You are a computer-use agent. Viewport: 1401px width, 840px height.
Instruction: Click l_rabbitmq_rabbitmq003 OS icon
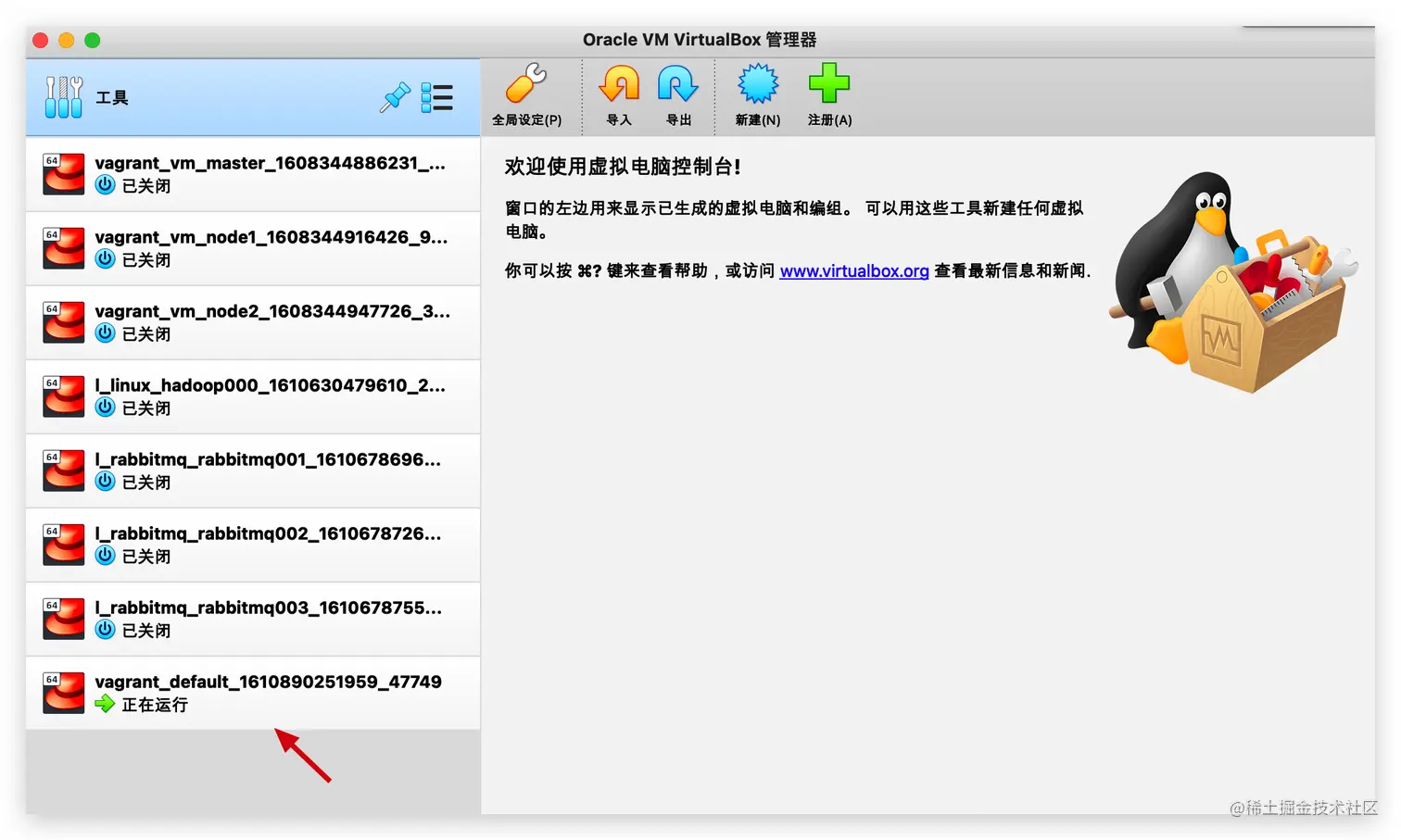tap(64, 619)
